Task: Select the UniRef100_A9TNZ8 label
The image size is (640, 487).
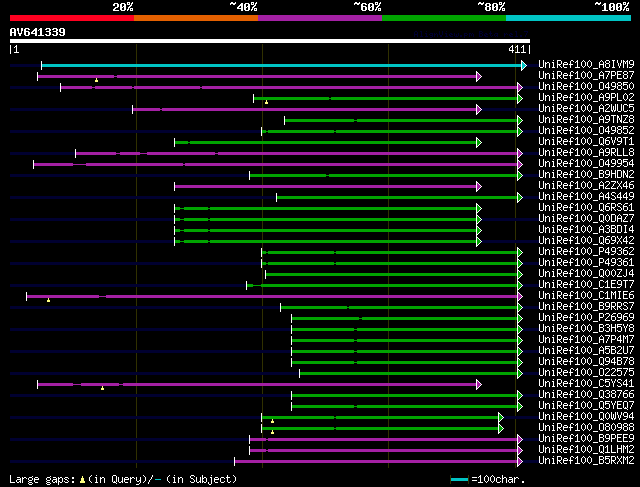Action: 586,120
